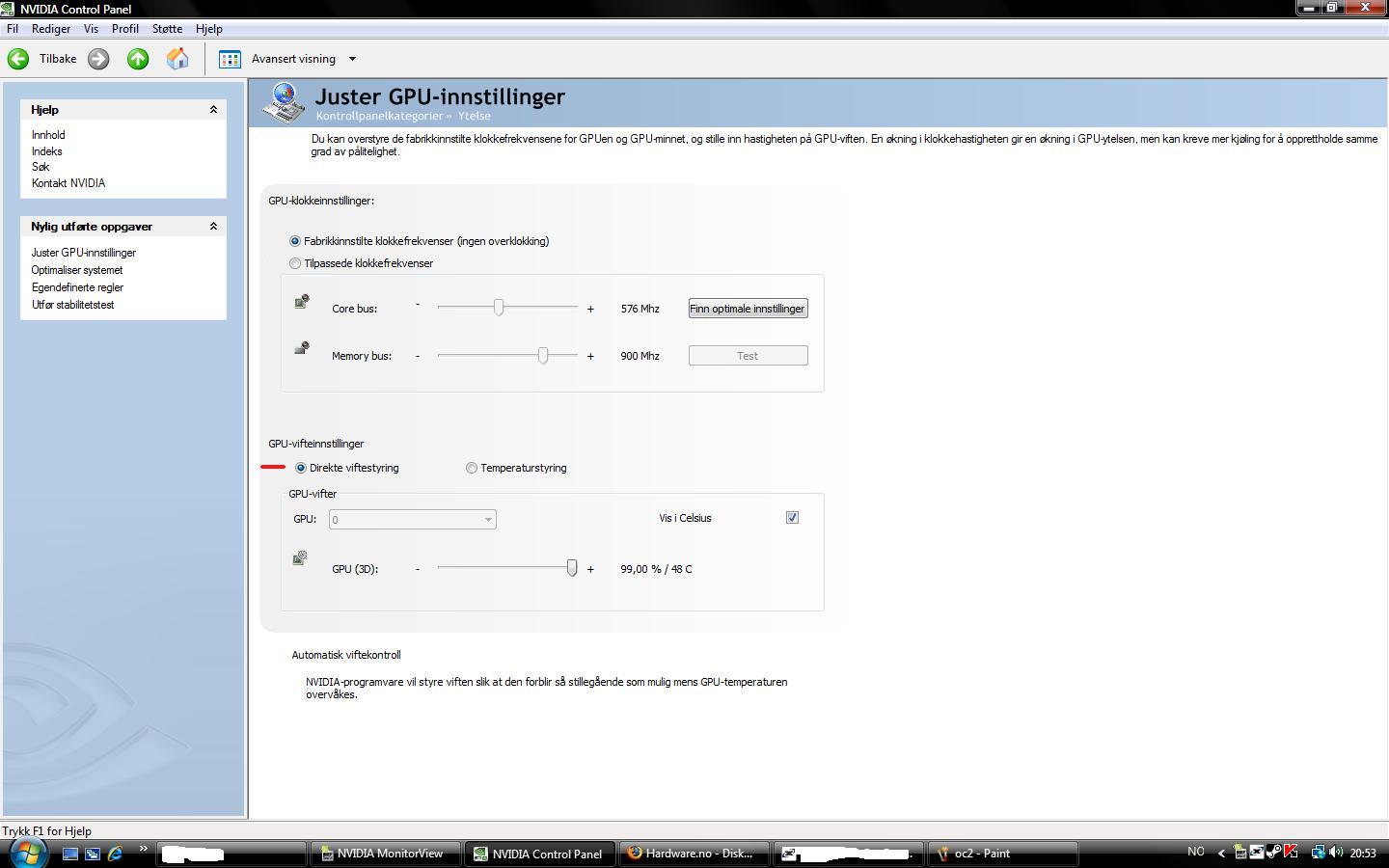Viewport: 1389px width, 868px height.
Task: Open the Vis menu
Action: tap(91, 29)
